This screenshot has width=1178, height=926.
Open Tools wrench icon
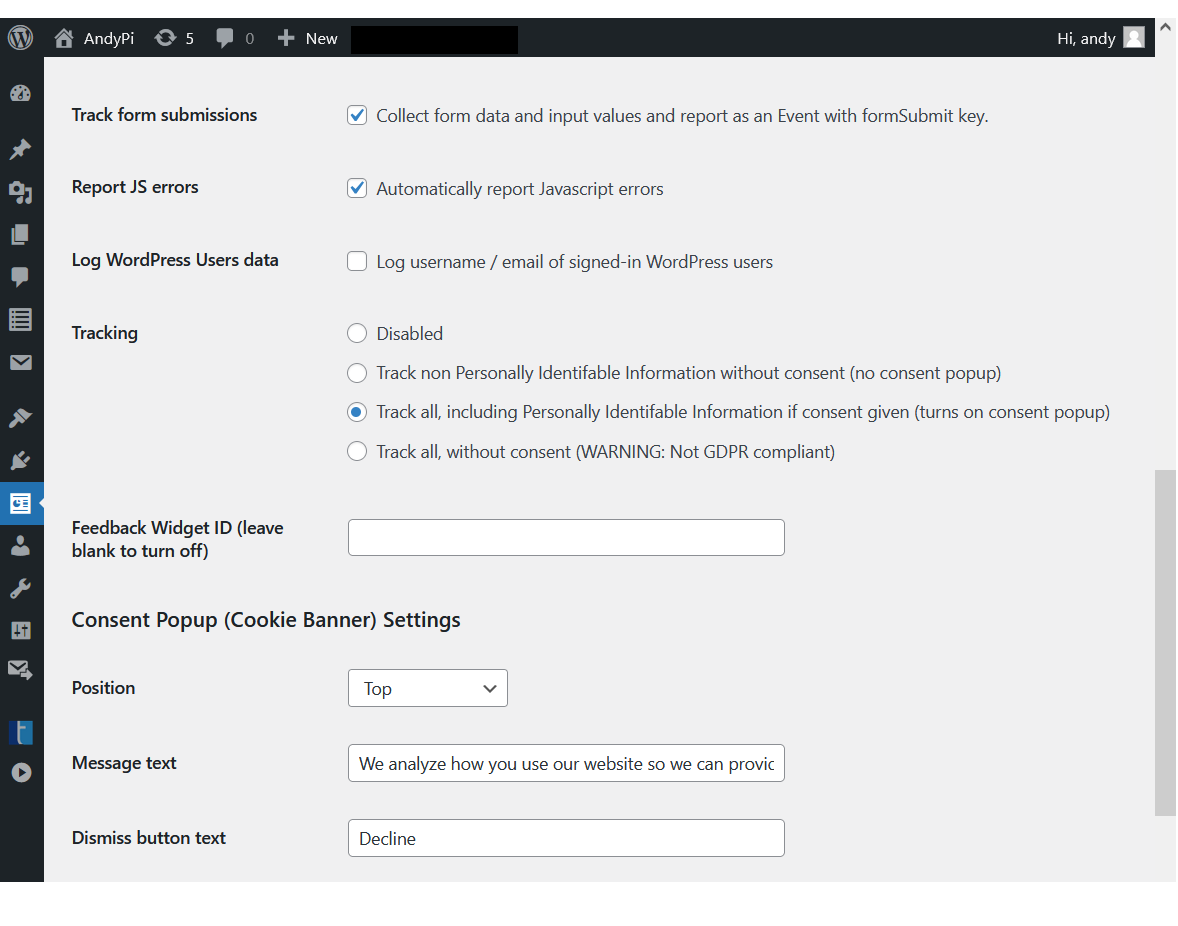click(x=21, y=588)
